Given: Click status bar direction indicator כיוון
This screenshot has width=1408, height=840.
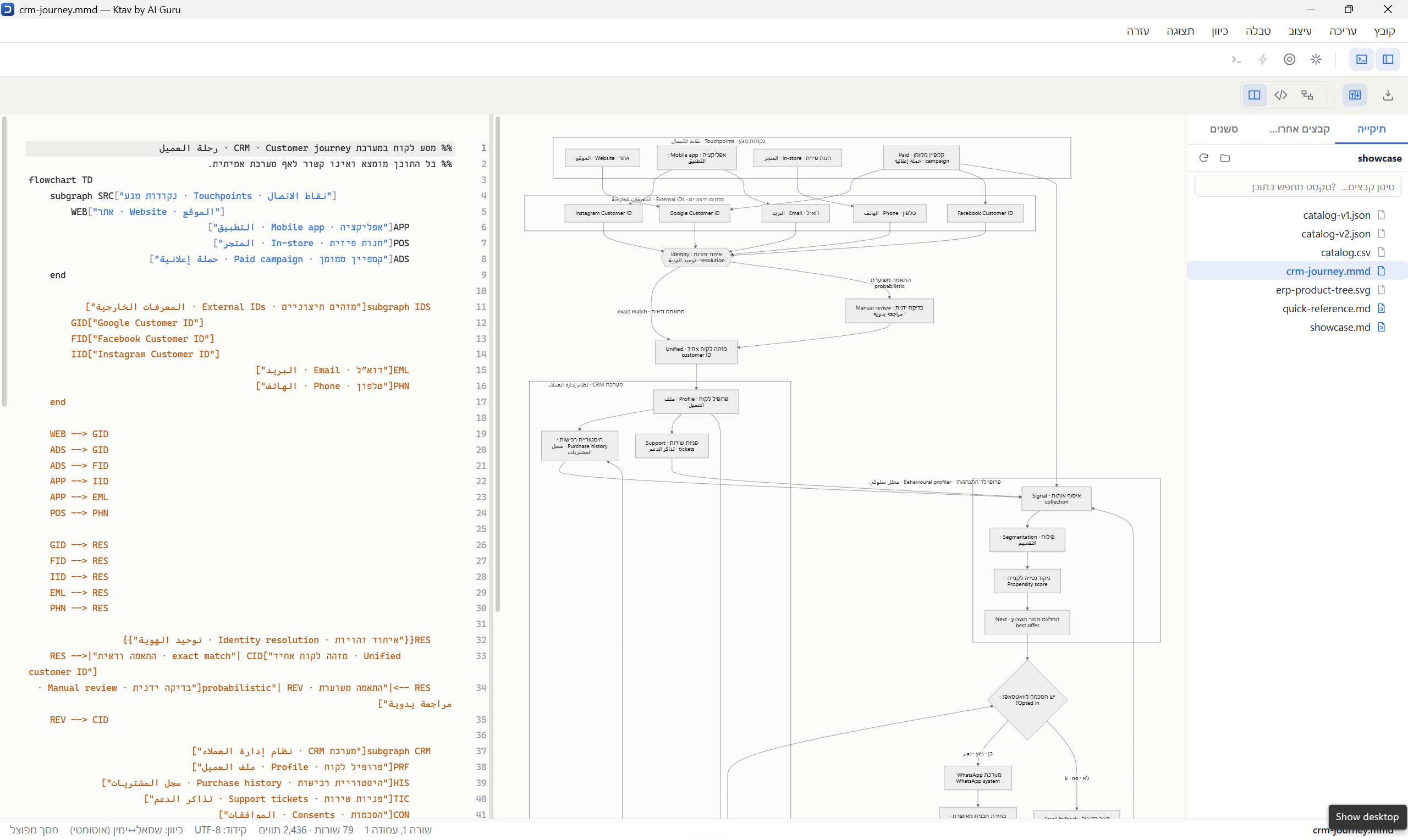Looking at the screenshot, I should click(x=127, y=830).
